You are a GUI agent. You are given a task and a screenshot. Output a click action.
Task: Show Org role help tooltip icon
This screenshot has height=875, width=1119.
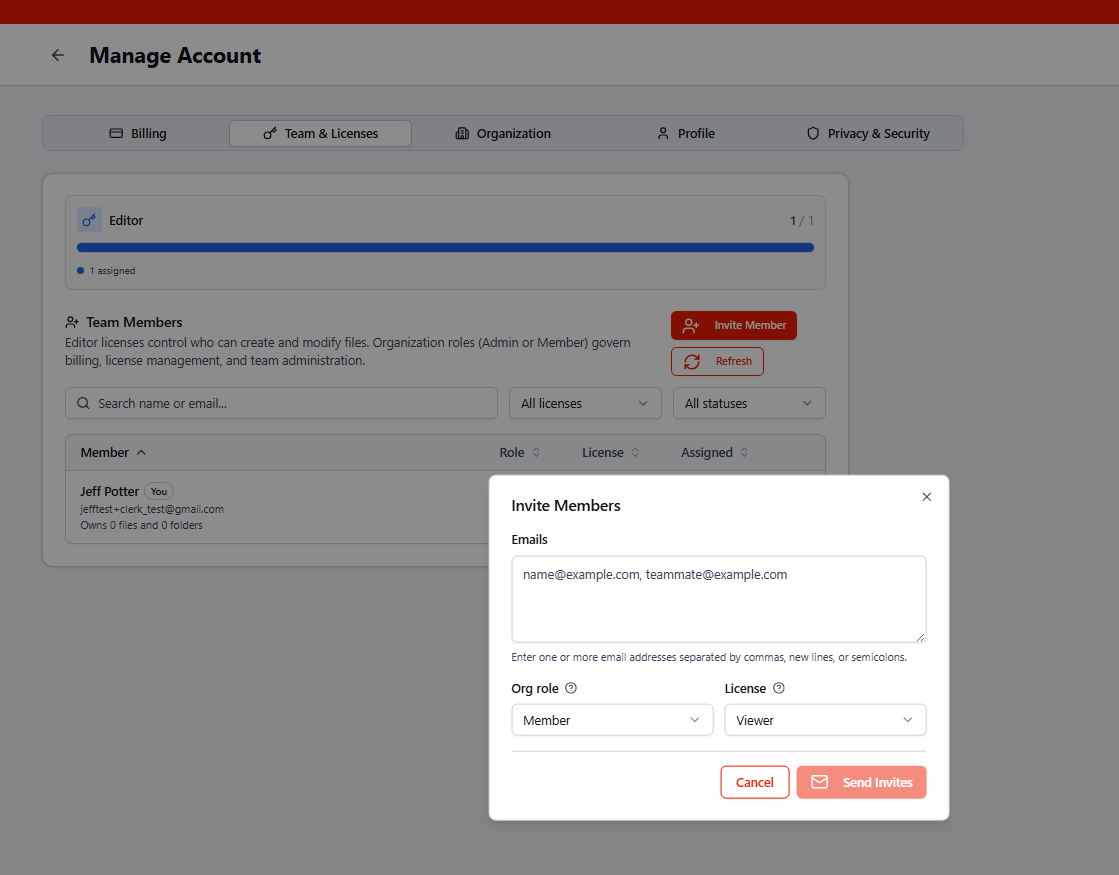pos(571,688)
